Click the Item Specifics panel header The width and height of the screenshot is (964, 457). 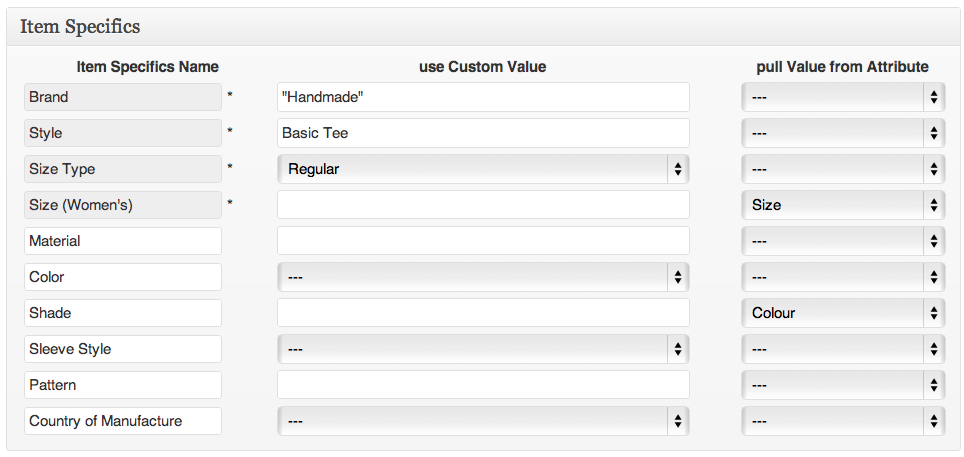pyautogui.click(x=482, y=27)
